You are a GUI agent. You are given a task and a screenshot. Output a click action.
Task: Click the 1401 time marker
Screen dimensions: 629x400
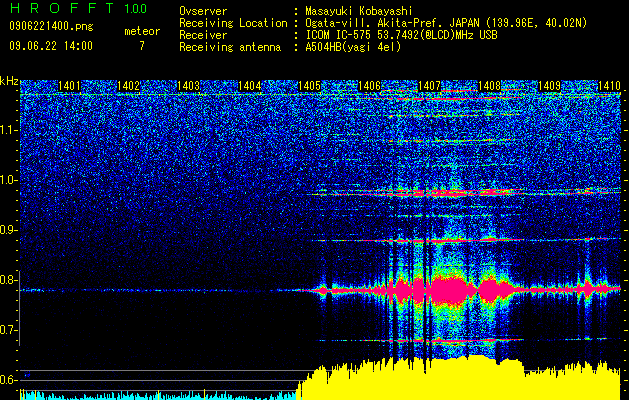click(69, 86)
